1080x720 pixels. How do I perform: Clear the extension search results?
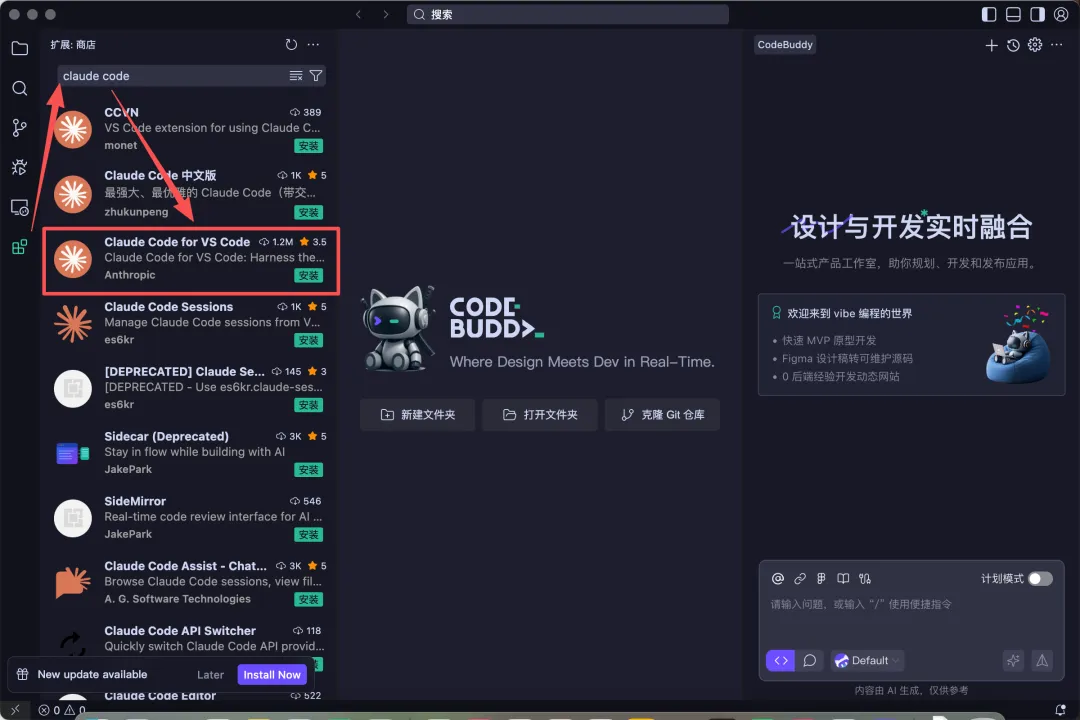point(295,76)
